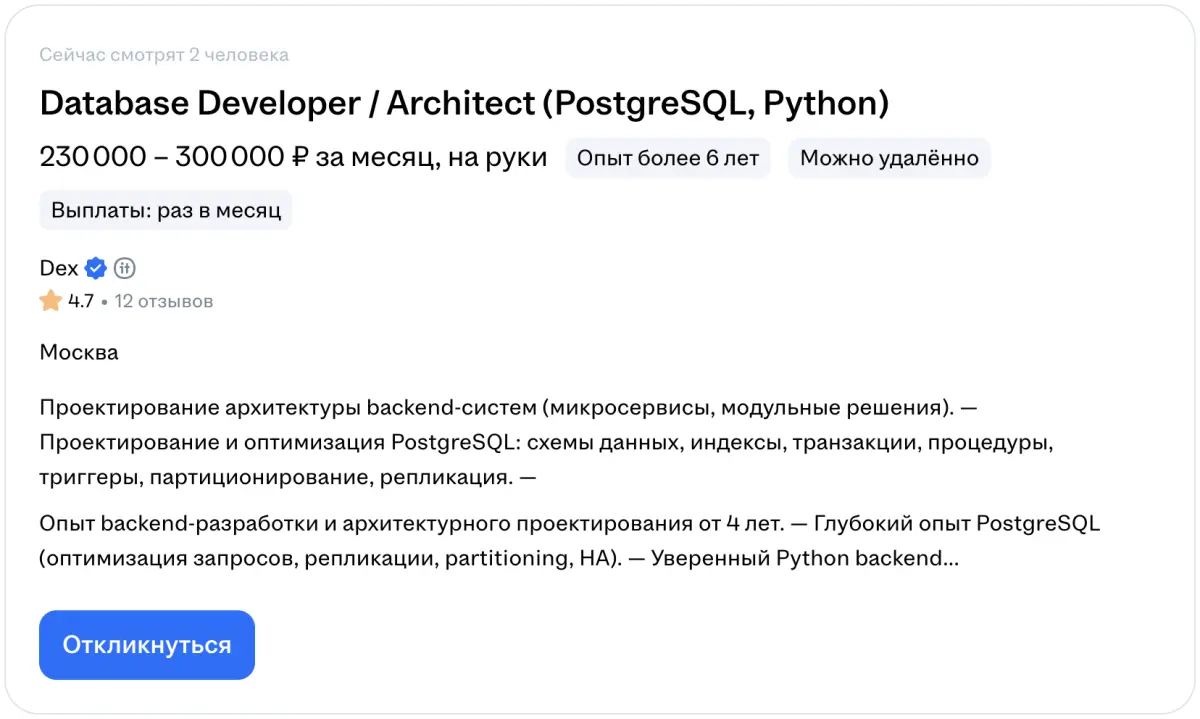This screenshot has width=1200, height=719.
Task: Click the Выплаты: раз в месяц tag
Action: [x=166, y=211]
